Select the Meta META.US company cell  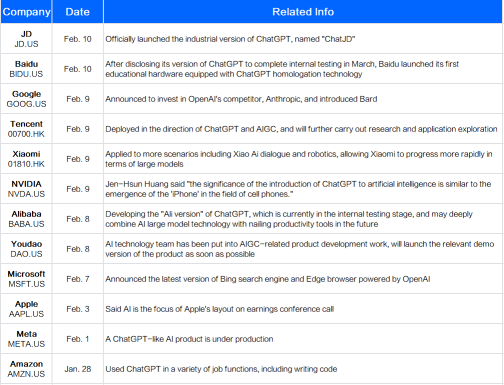pos(26,339)
